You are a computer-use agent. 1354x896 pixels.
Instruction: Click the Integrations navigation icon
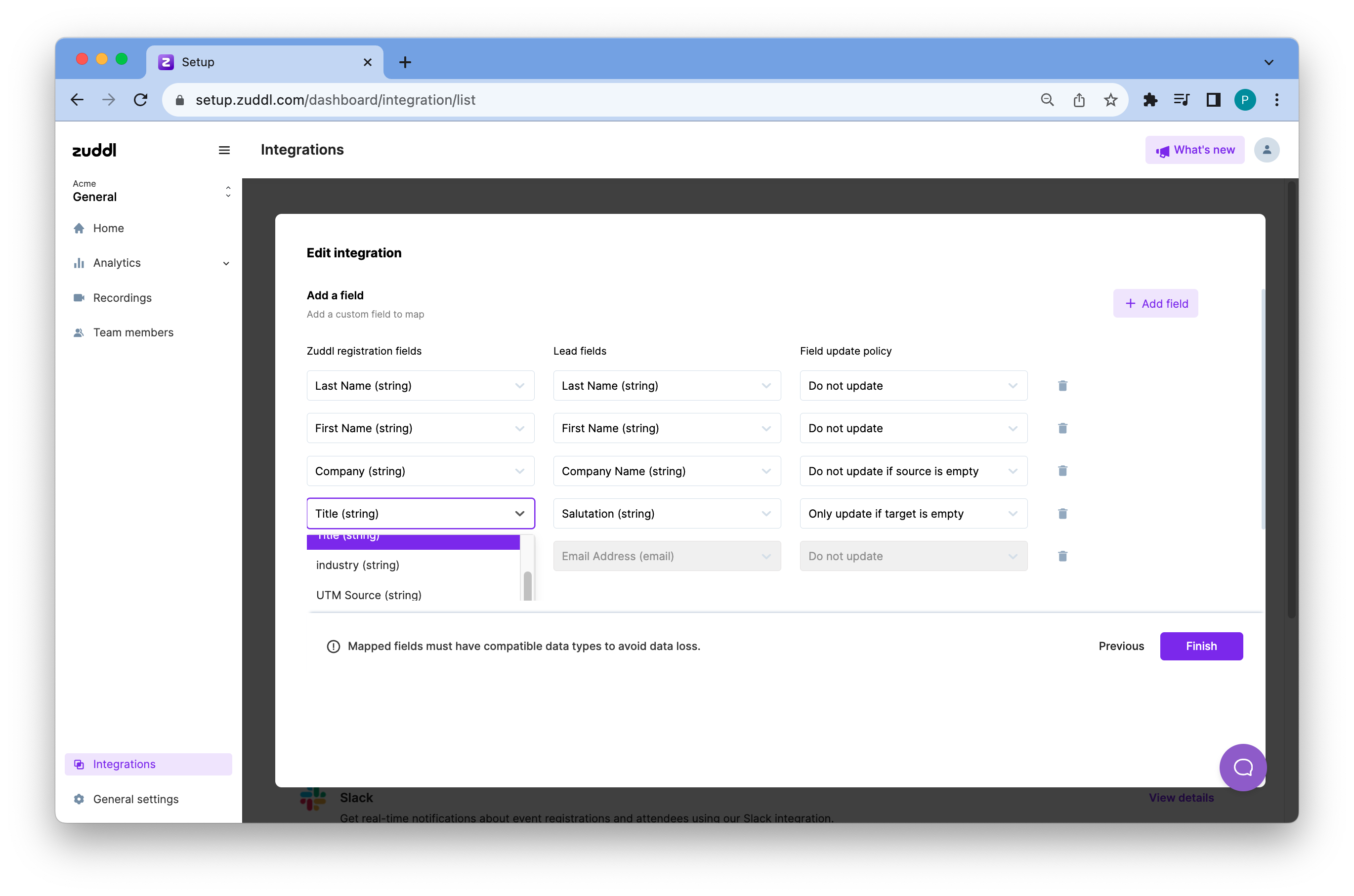coord(79,763)
